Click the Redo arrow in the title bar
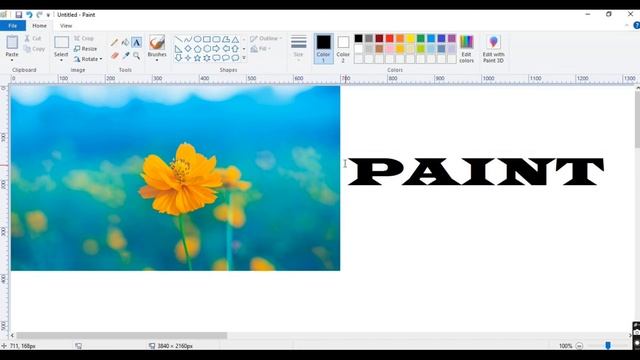The image size is (640, 360). coord(39,15)
